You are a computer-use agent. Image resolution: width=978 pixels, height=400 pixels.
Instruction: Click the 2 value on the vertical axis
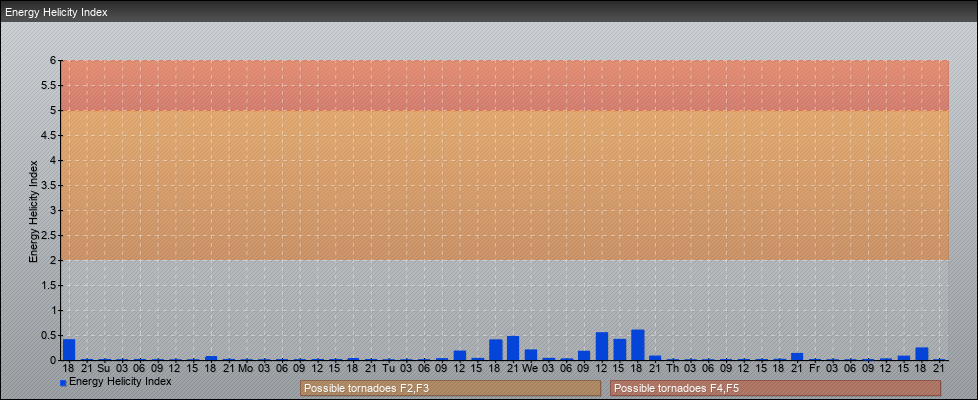point(53,260)
